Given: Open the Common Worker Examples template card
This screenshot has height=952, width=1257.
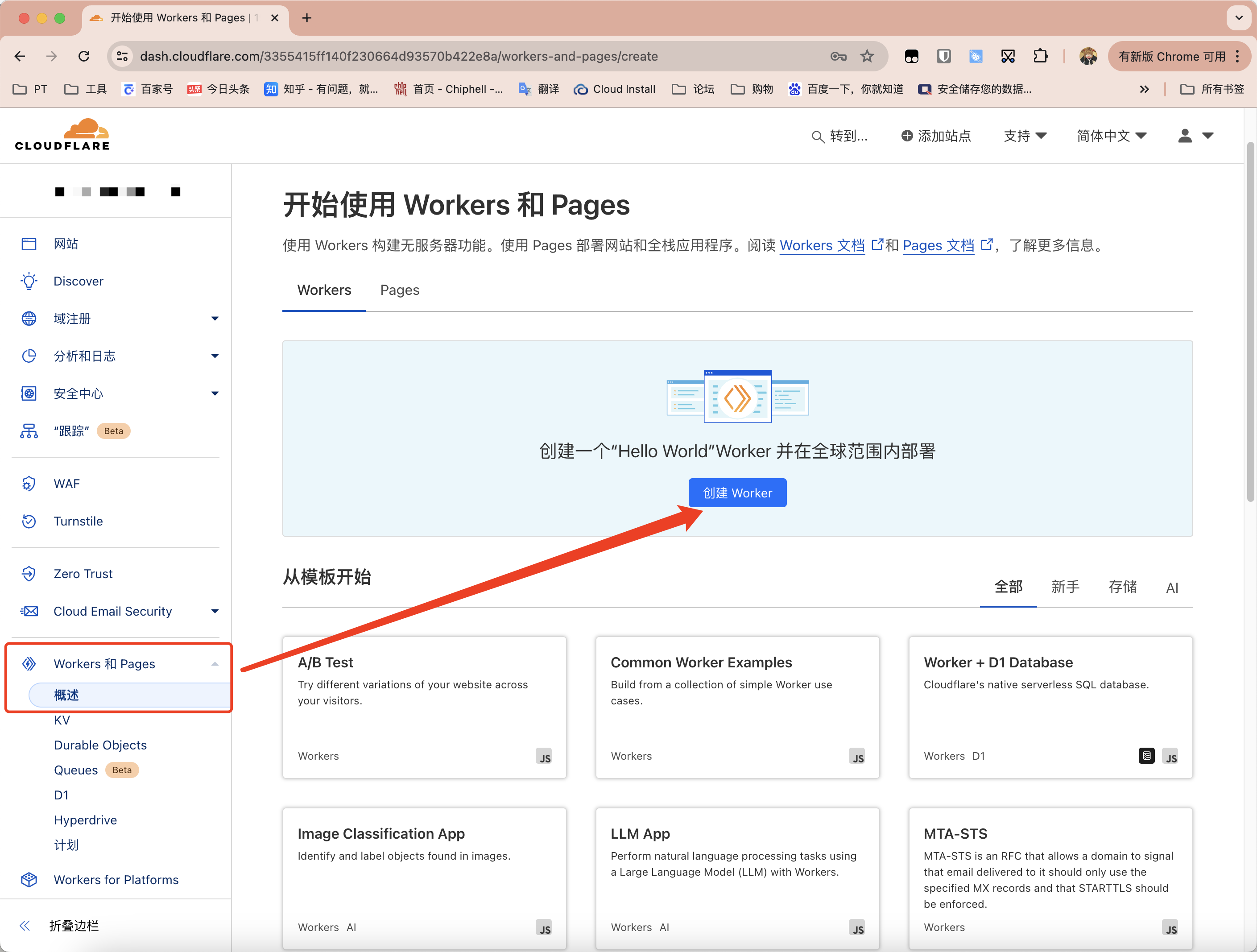Looking at the screenshot, I should coord(738,708).
